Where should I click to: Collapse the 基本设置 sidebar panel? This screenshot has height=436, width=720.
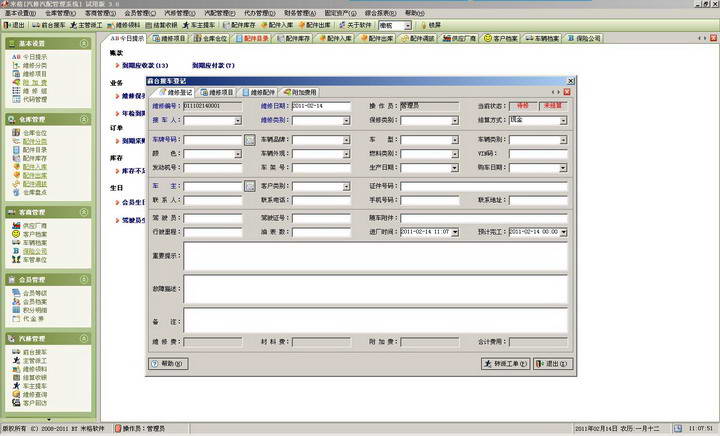[x=84, y=43]
